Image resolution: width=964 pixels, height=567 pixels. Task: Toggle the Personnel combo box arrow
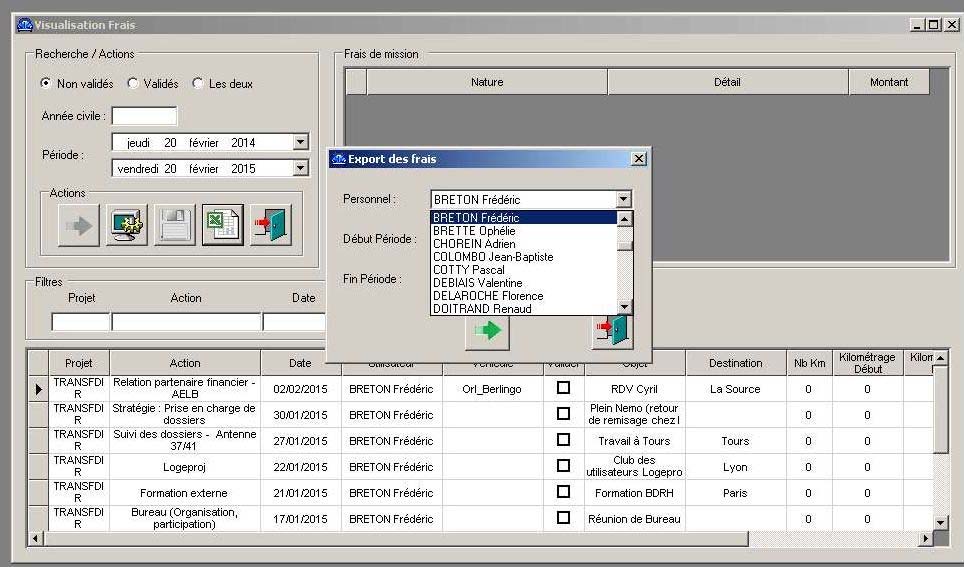point(624,200)
